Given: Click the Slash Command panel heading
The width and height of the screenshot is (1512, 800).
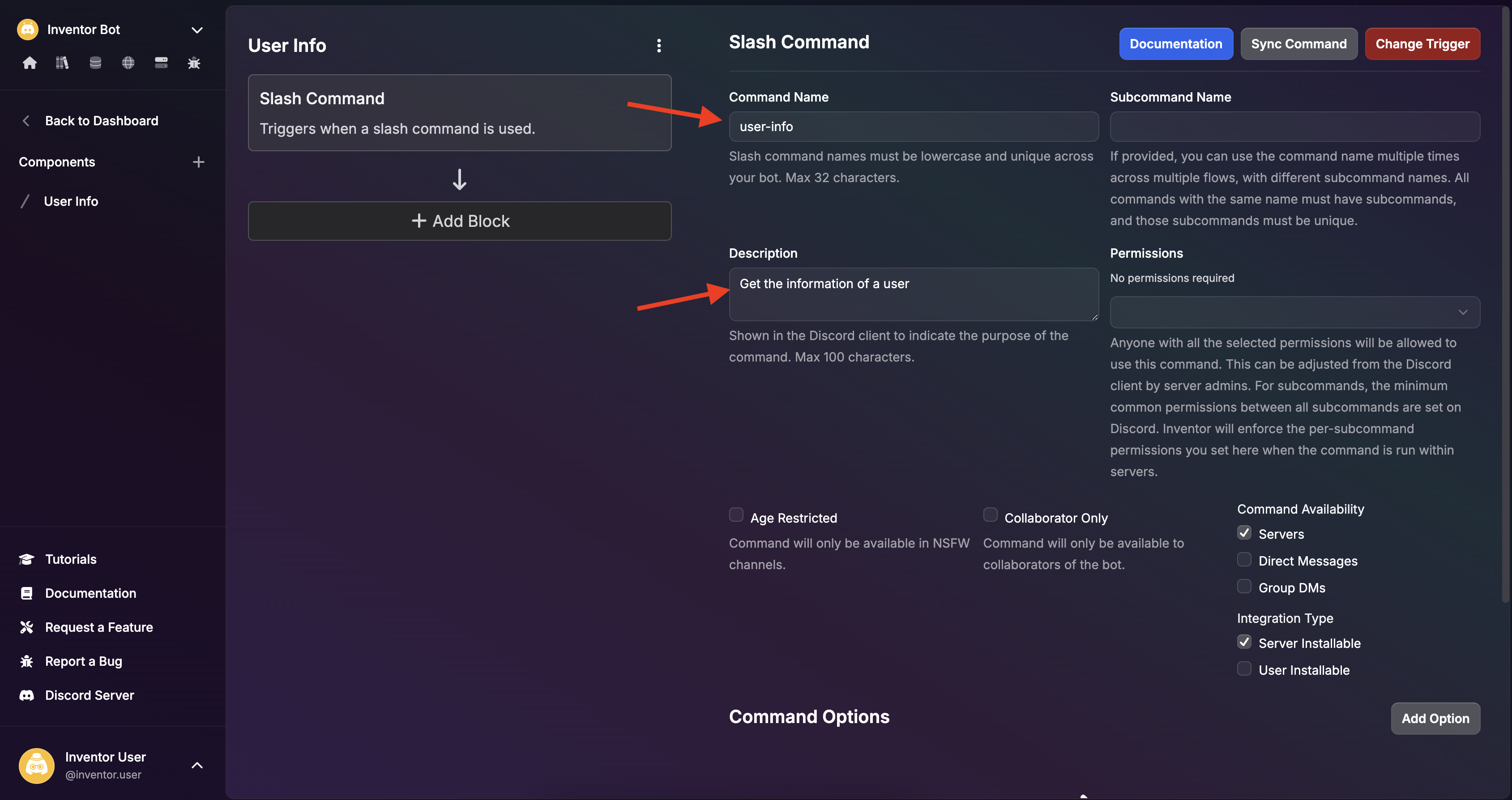Looking at the screenshot, I should coord(799,42).
